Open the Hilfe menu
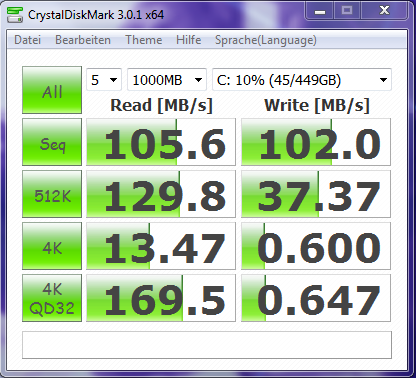Screen dimensions: 416x378 pos(189,40)
